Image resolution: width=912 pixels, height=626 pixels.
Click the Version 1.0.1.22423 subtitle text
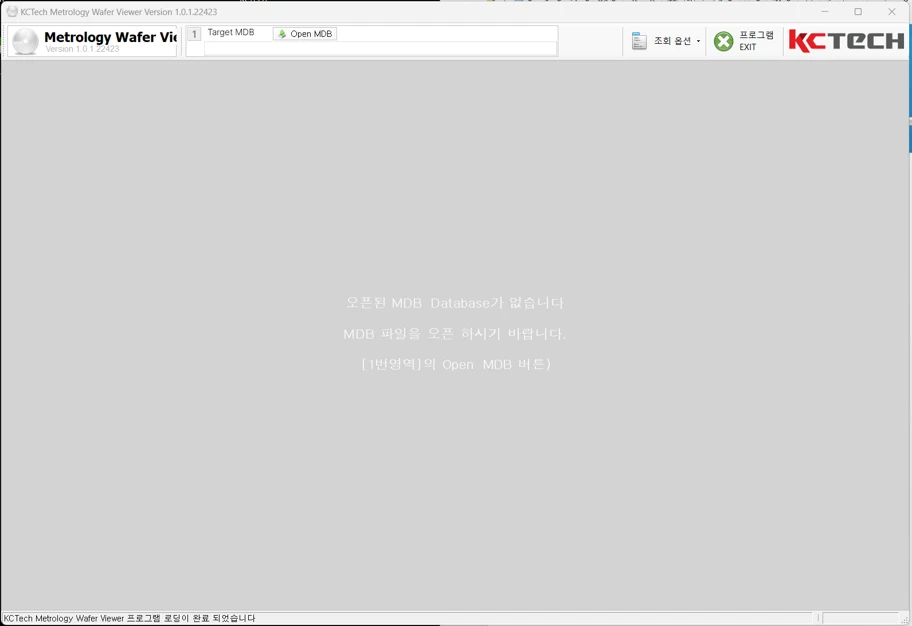pyautogui.click(x=82, y=49)
